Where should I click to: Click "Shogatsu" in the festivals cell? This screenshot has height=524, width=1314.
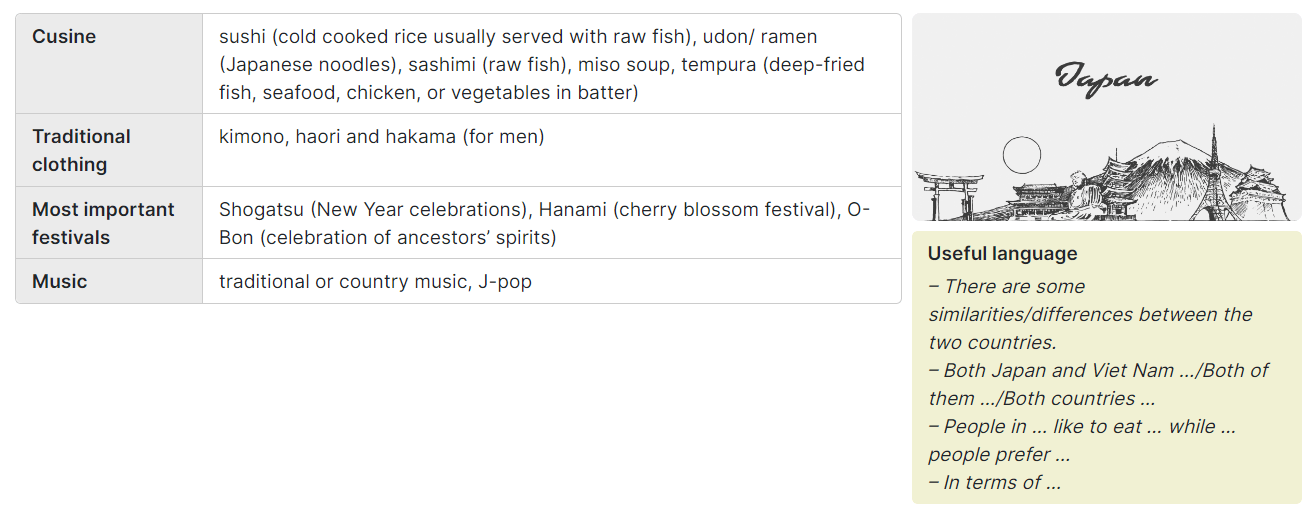coord(263,210)
